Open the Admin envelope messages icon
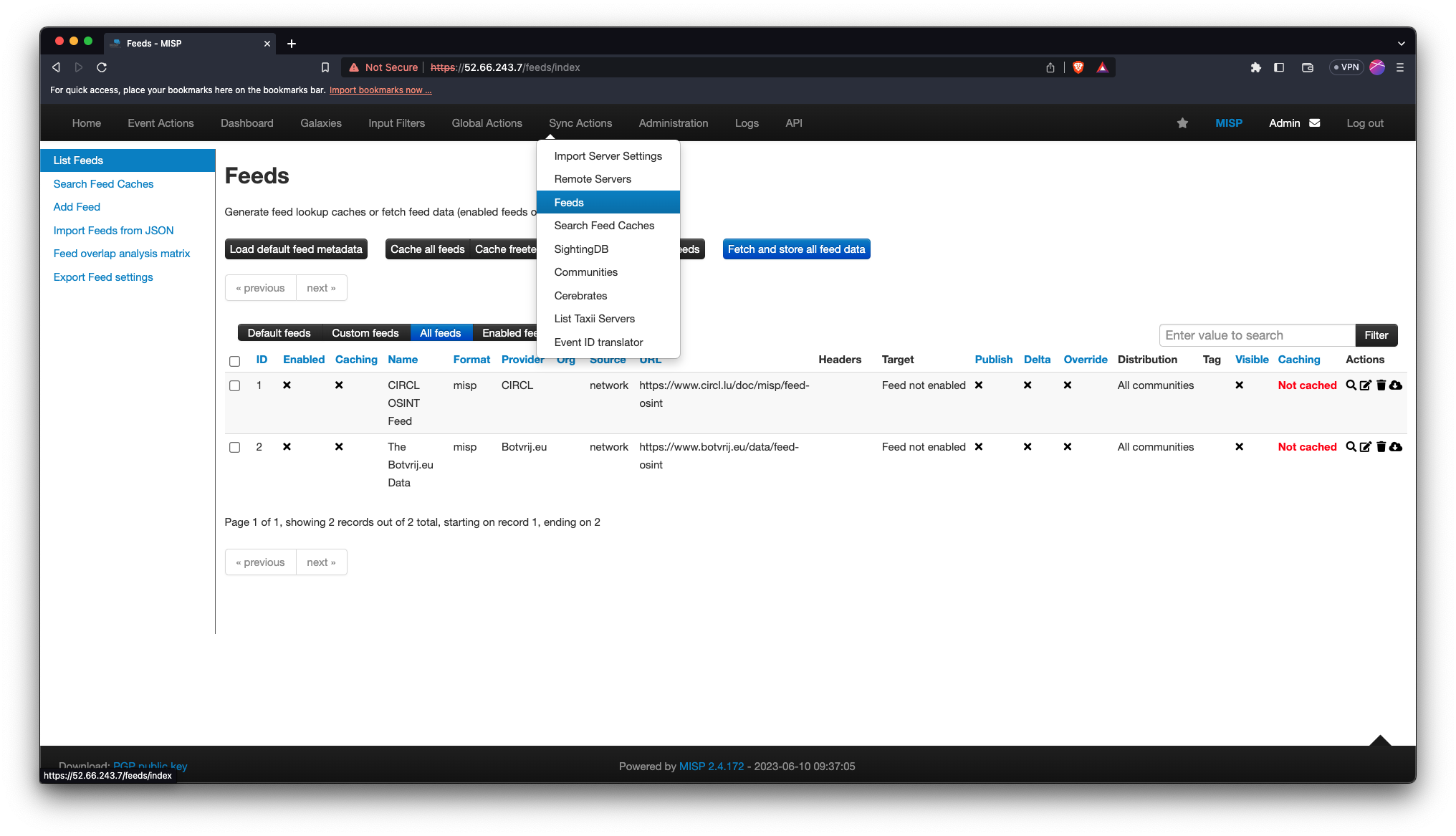Image resolution: width=1456 pixels, height=836 pixels. coord(1315,123)
